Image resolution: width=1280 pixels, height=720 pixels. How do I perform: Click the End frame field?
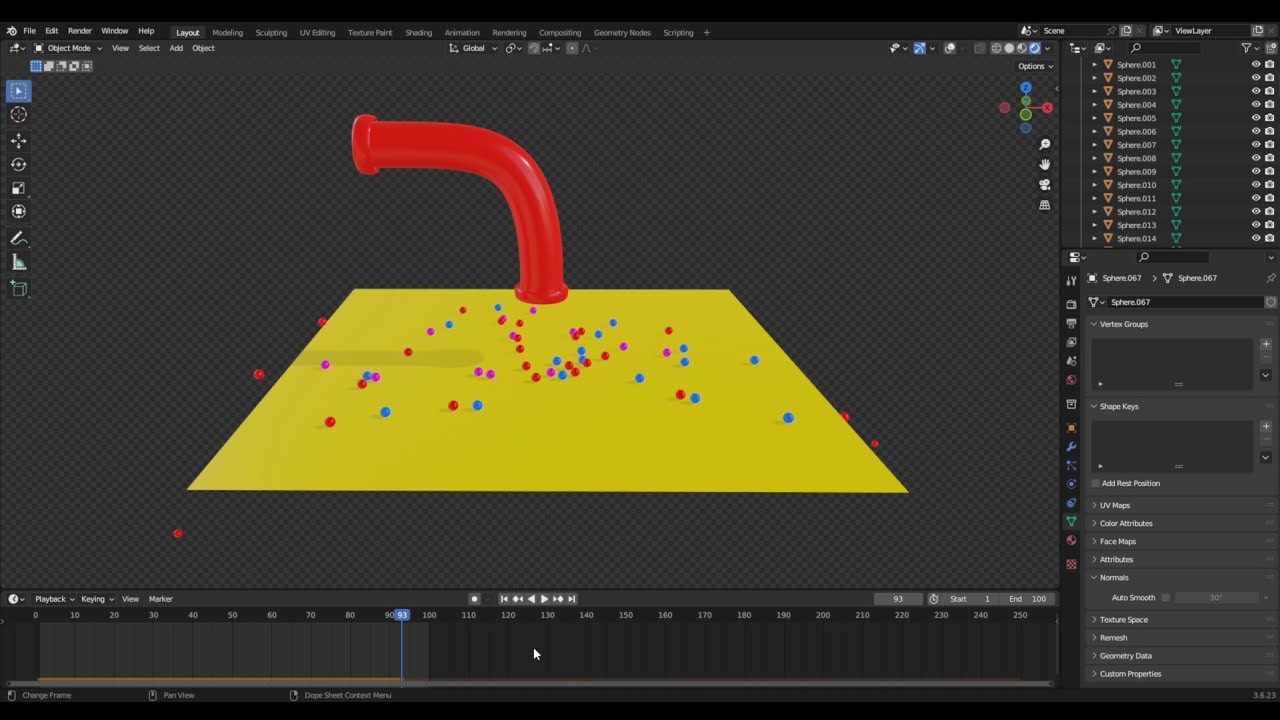coord(1028,599)
